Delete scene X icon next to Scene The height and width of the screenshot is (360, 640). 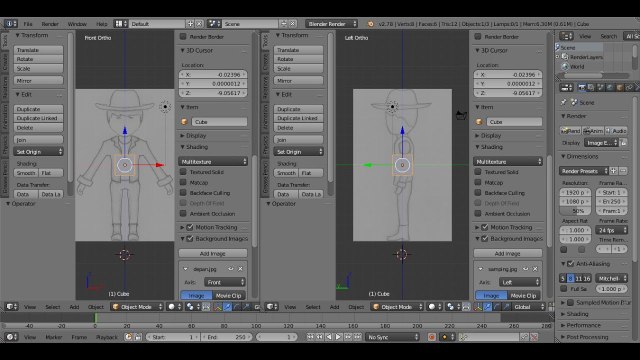click(x=293, y=24)
